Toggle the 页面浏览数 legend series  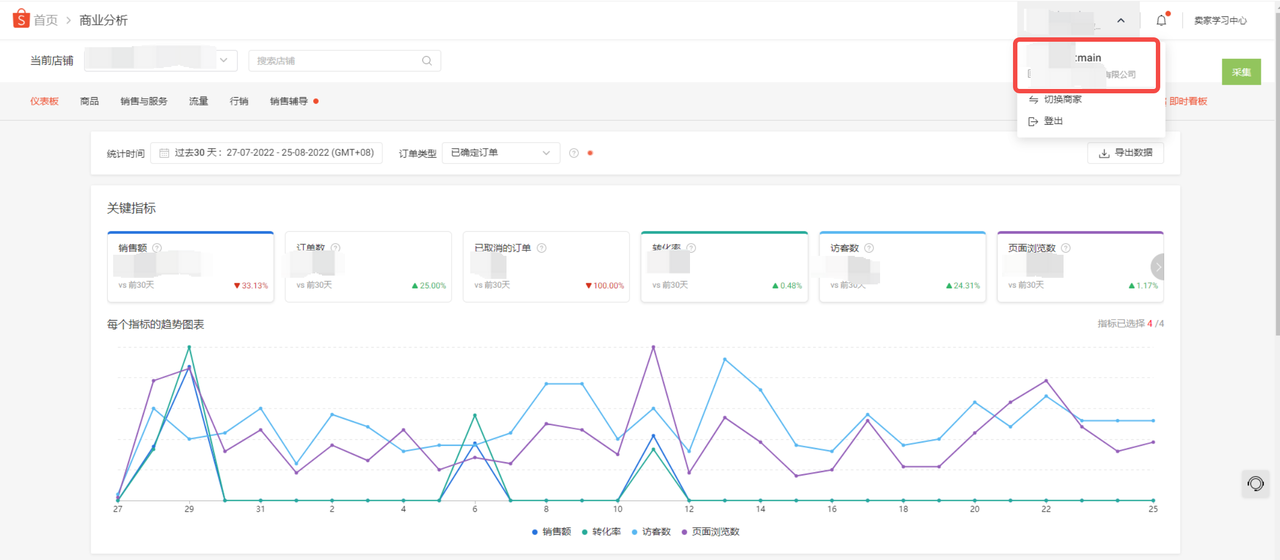[710, 532]
